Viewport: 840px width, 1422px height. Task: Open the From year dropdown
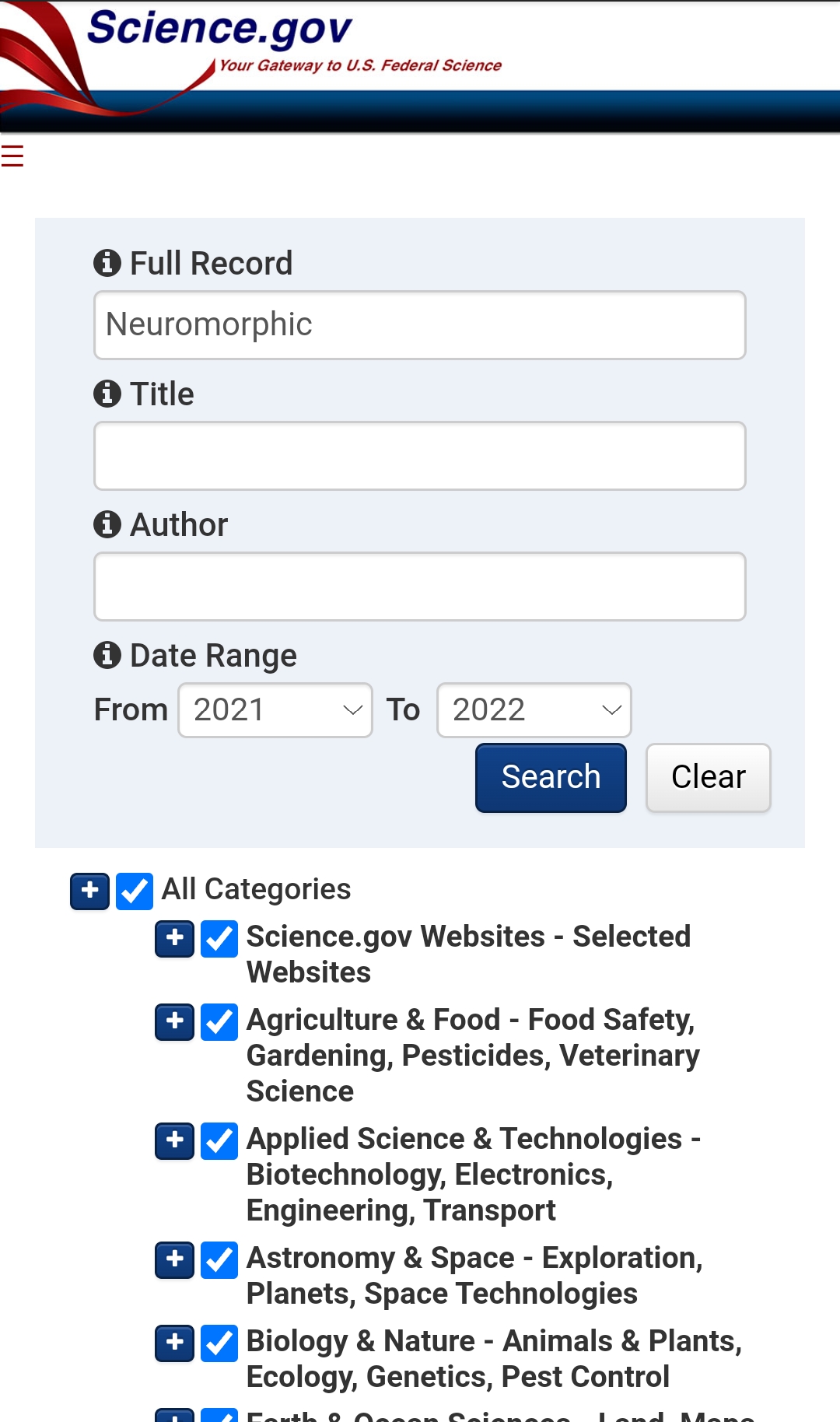(x=275, y=709)
